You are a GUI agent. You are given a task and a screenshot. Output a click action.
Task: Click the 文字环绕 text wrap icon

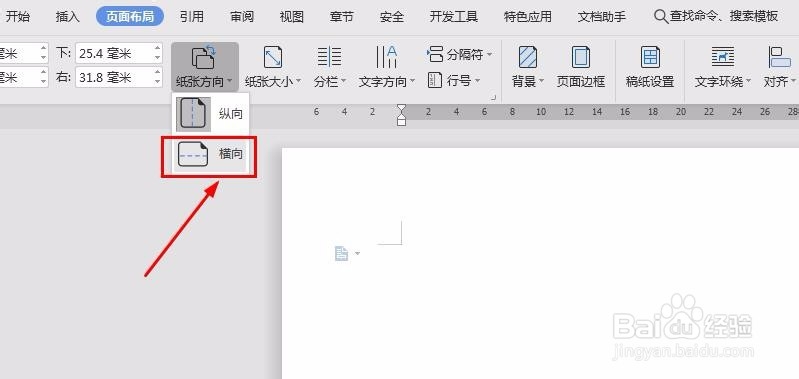click(723, 57)
